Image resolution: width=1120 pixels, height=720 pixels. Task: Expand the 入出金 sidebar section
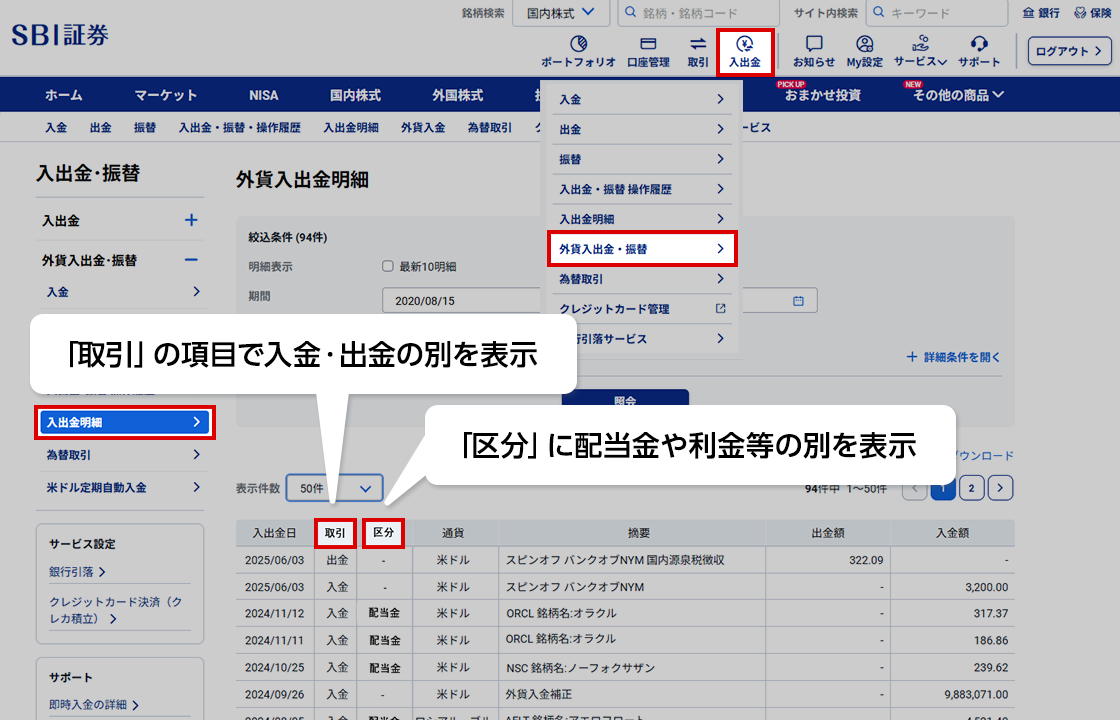[191, 220]
